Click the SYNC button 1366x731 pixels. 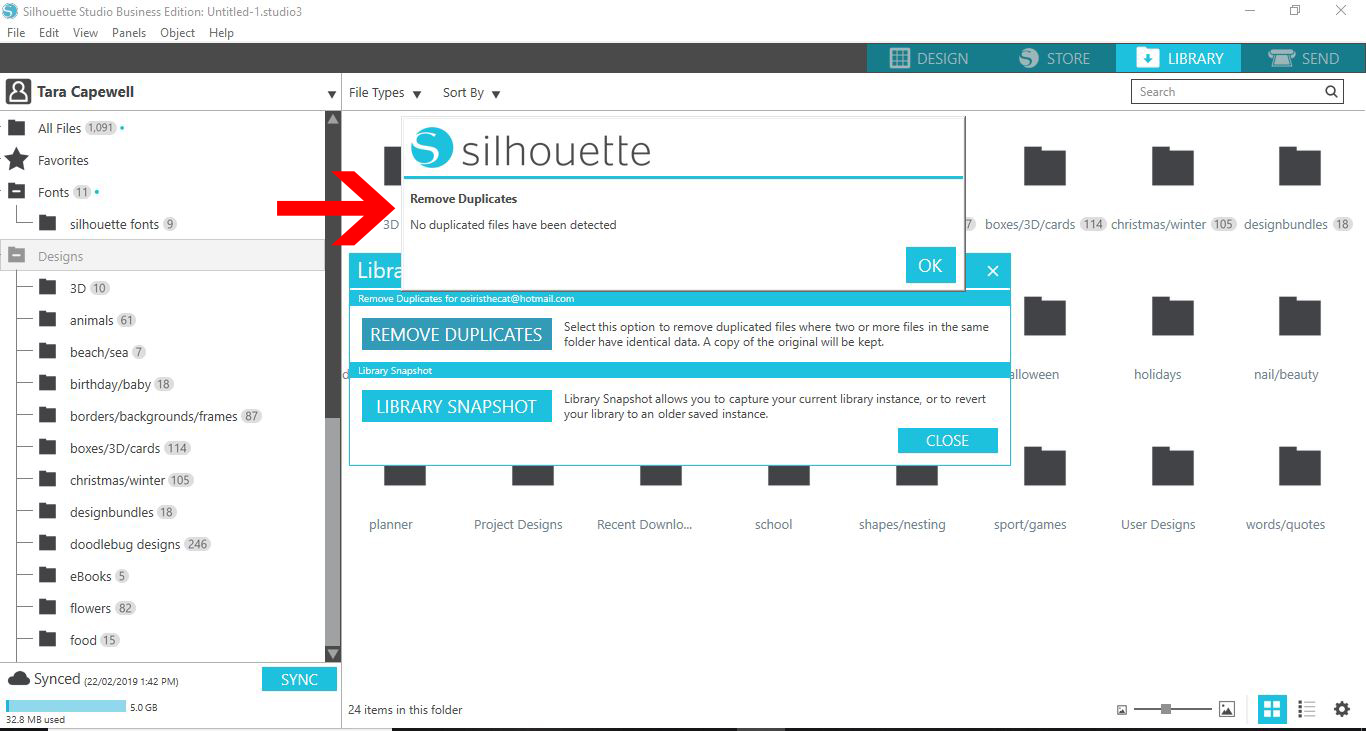[299, 680]
